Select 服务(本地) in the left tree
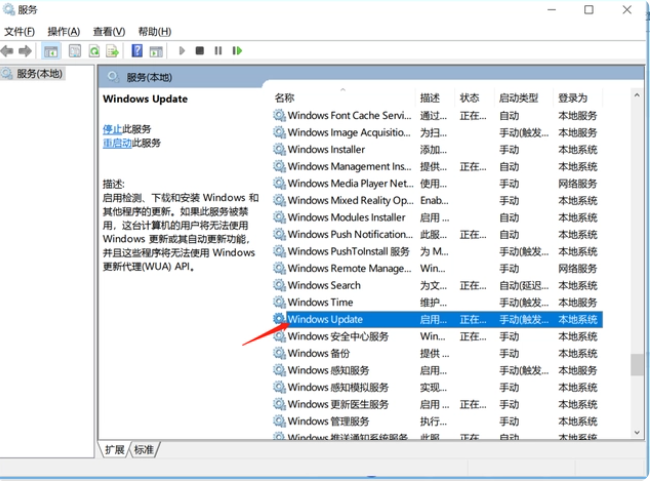Viewport: 651px width, 481px height. [39, 74]
